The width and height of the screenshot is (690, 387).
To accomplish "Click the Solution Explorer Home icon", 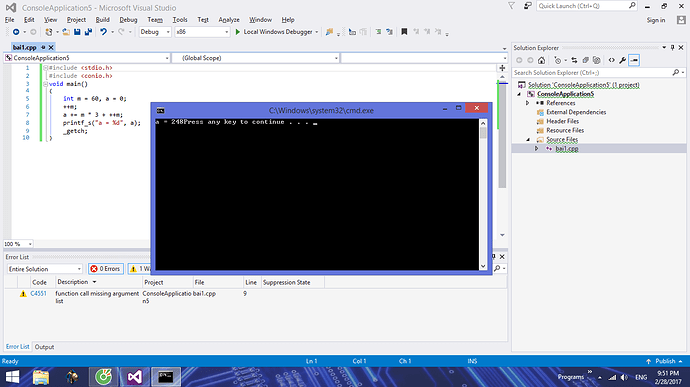I will point(541,60).
